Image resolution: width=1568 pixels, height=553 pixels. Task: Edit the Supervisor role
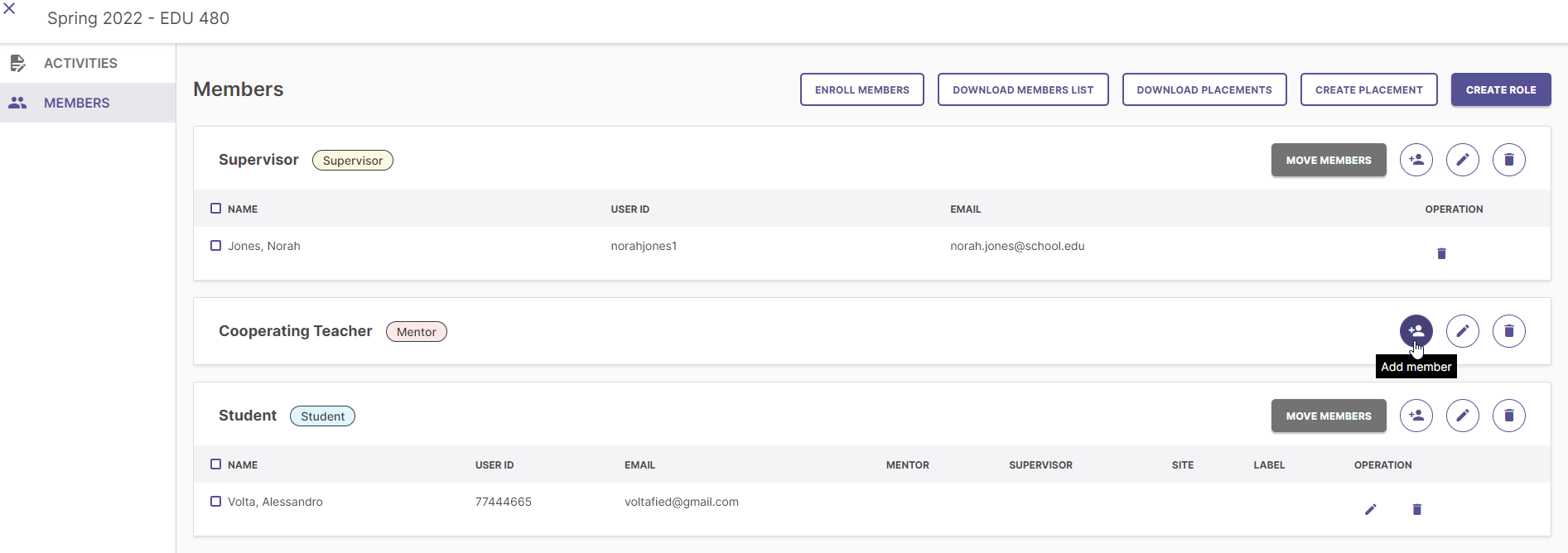(1463, 160)
